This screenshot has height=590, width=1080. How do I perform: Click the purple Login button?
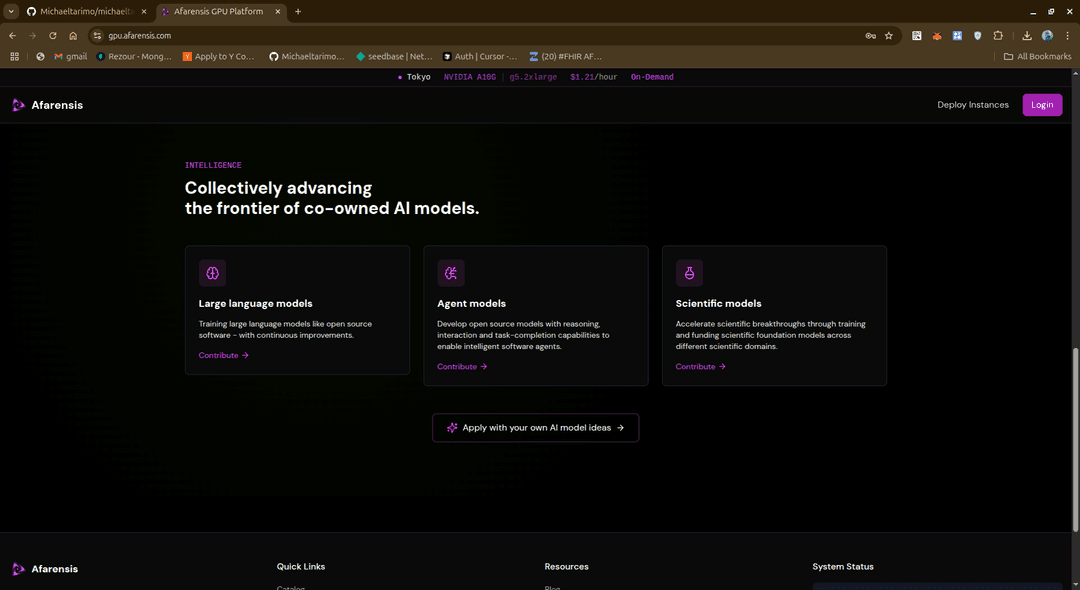pyautogui.click(x=1042, y=105)
